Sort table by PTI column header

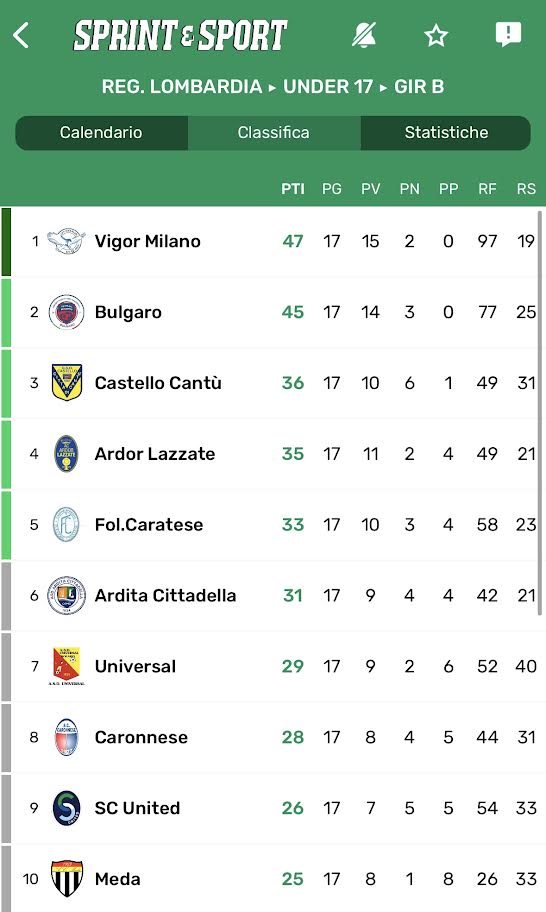coord(292,188)
